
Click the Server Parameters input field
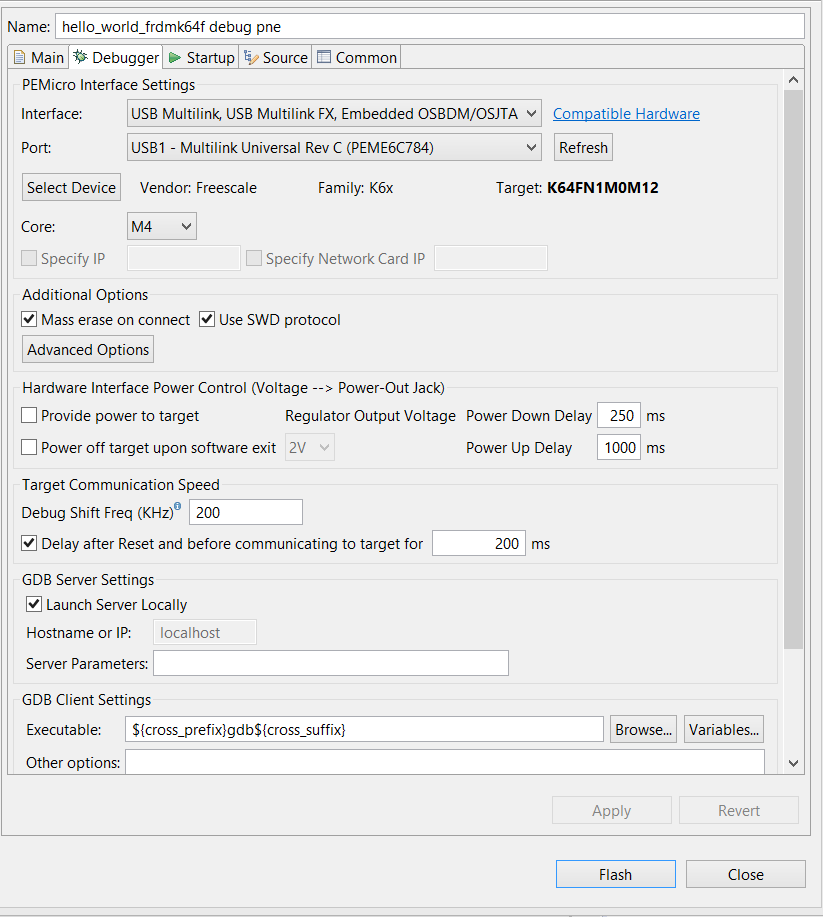[x=330, y=663]
